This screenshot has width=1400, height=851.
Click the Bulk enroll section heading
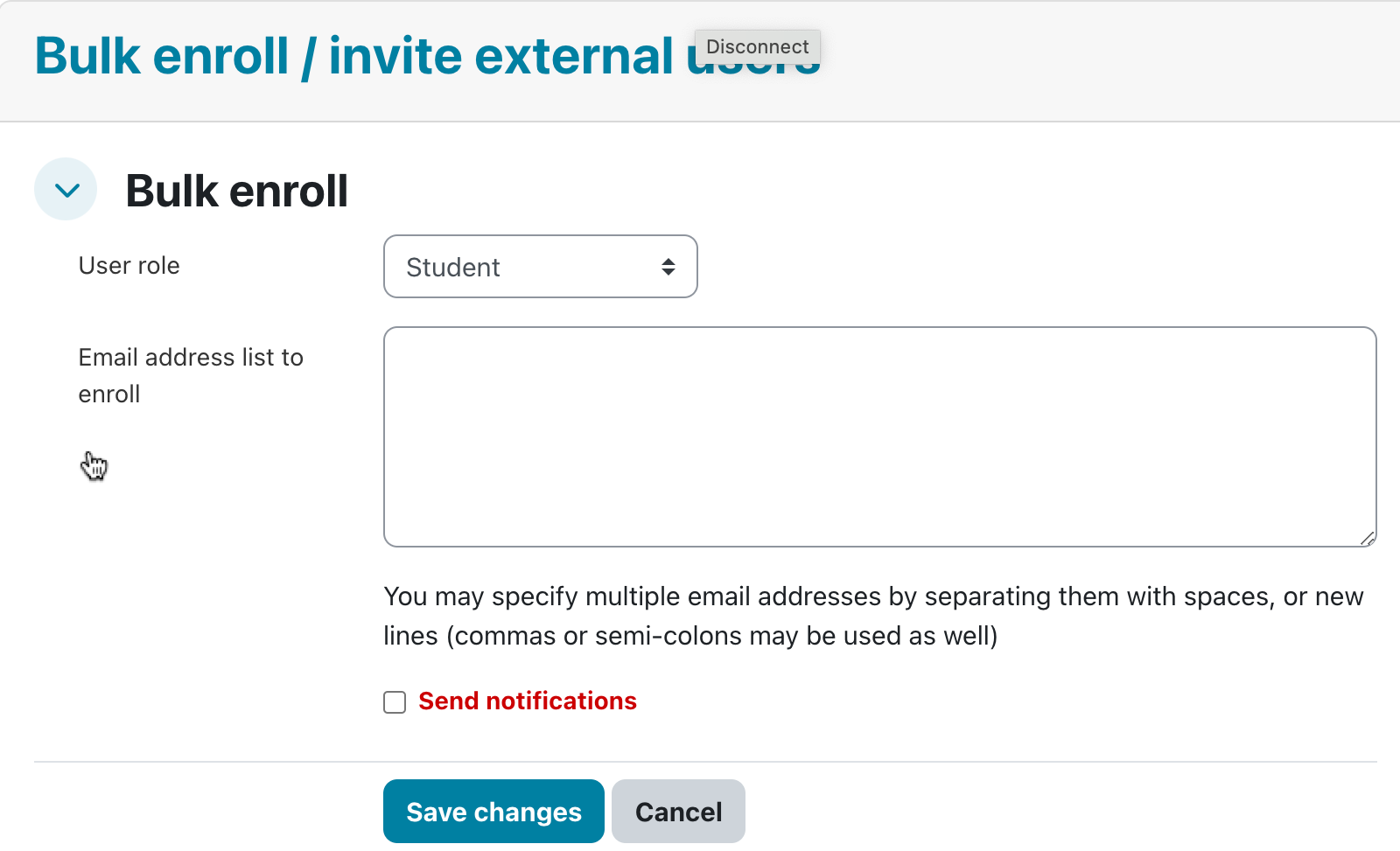[236, 191]
